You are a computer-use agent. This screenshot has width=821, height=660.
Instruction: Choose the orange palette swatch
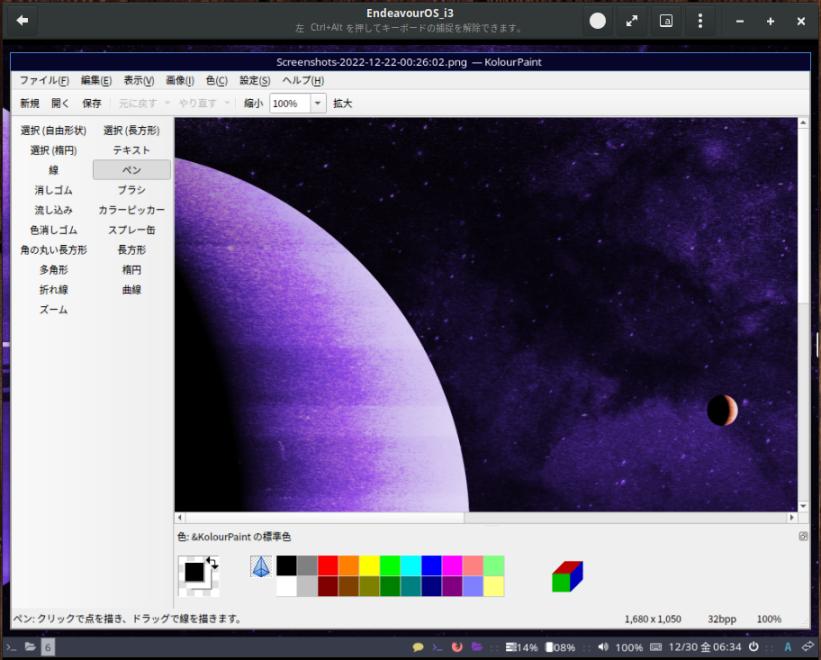coord(349,566)
